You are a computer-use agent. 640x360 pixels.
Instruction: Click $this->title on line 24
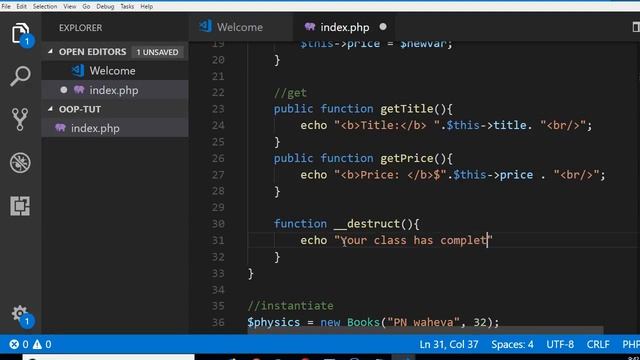click(x=486, y=125)
